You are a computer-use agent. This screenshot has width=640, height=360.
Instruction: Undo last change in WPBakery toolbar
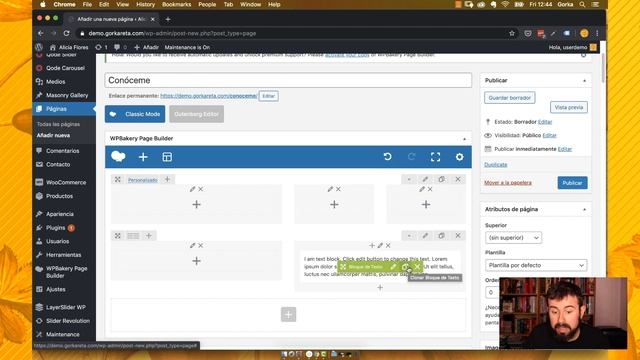[387, 157]
